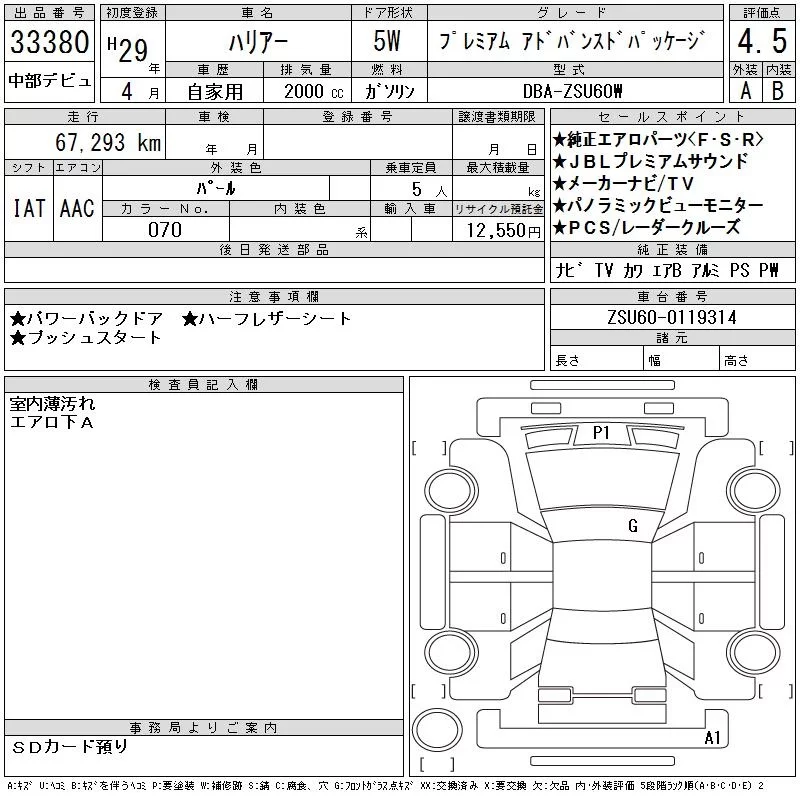Select the color number 070

(x=165, y=230)
